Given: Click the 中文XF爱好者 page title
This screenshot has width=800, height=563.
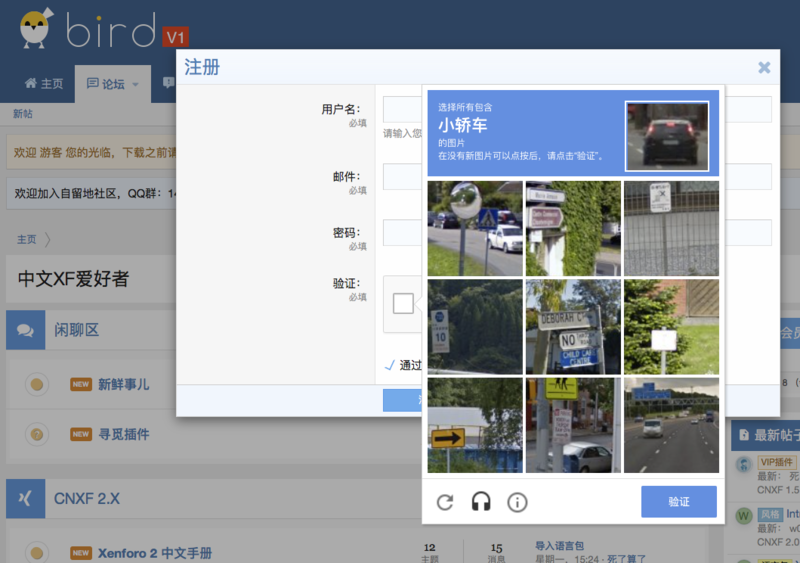Looking at the screenshot, I should (x=73, y=279).
